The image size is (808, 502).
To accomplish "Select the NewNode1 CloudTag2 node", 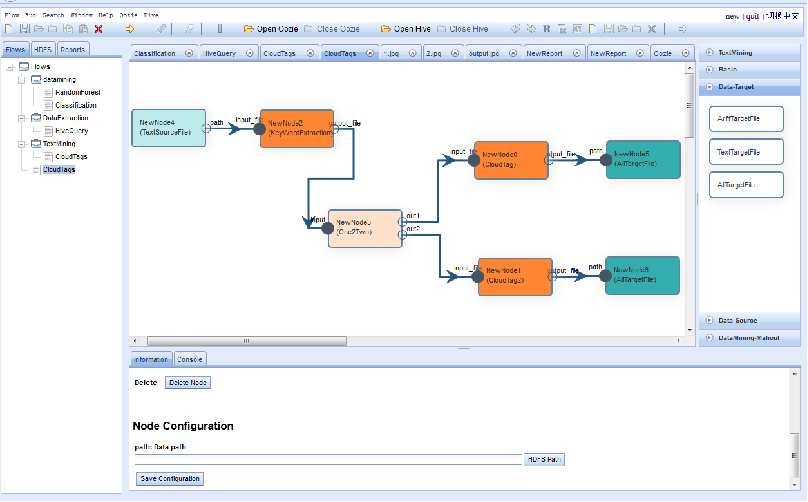I will pos(515,277).
